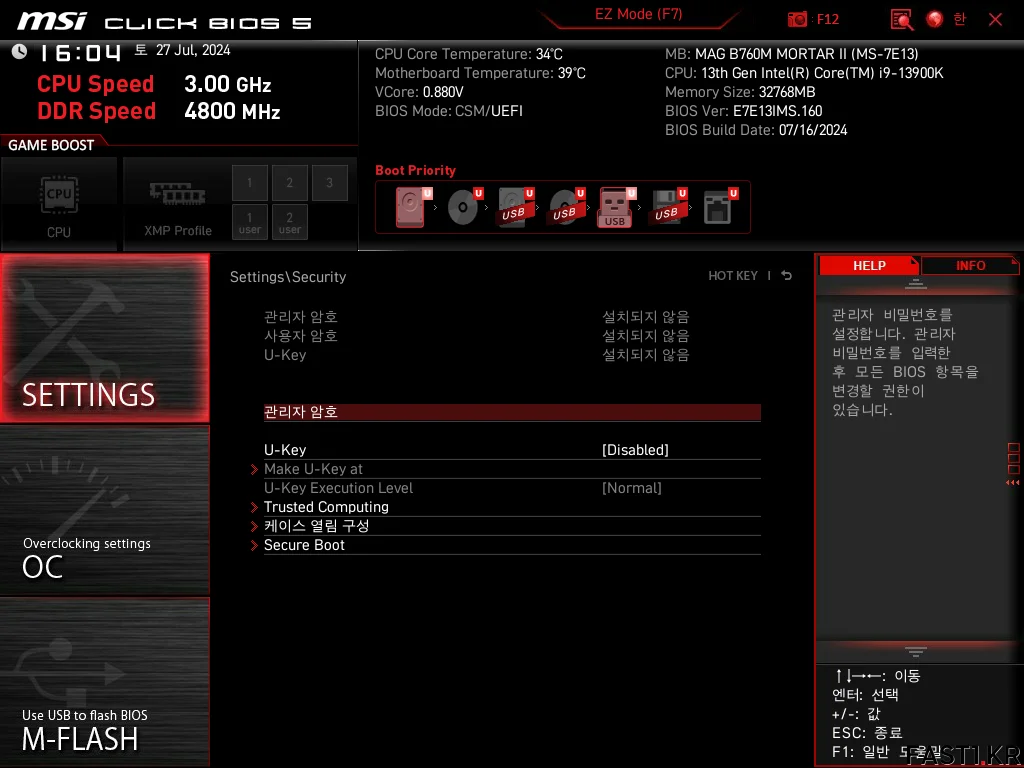Click the CPU Speed 3.00 GHz value

coord(227,84)
